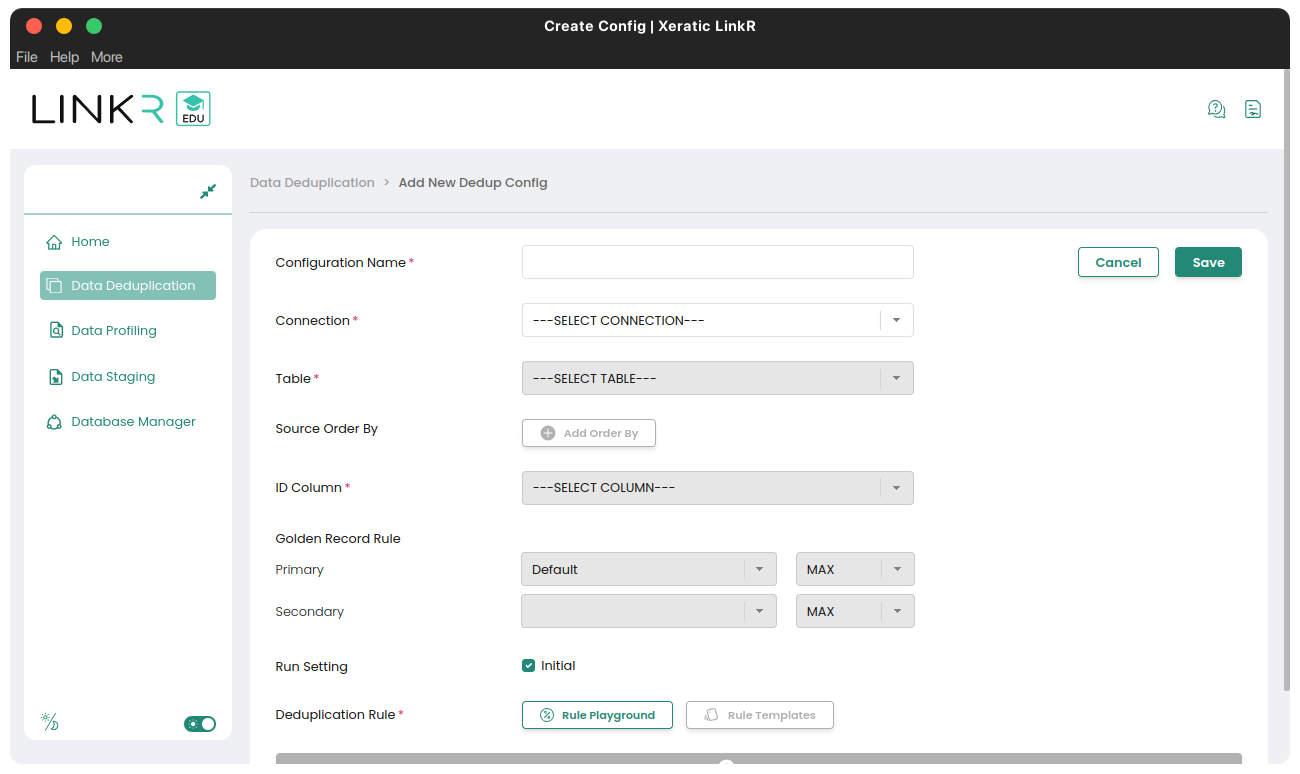Viewport: 1300px width, 774px height.
Task: Go to Data Staging section
Action: click(x=113, y=377)
